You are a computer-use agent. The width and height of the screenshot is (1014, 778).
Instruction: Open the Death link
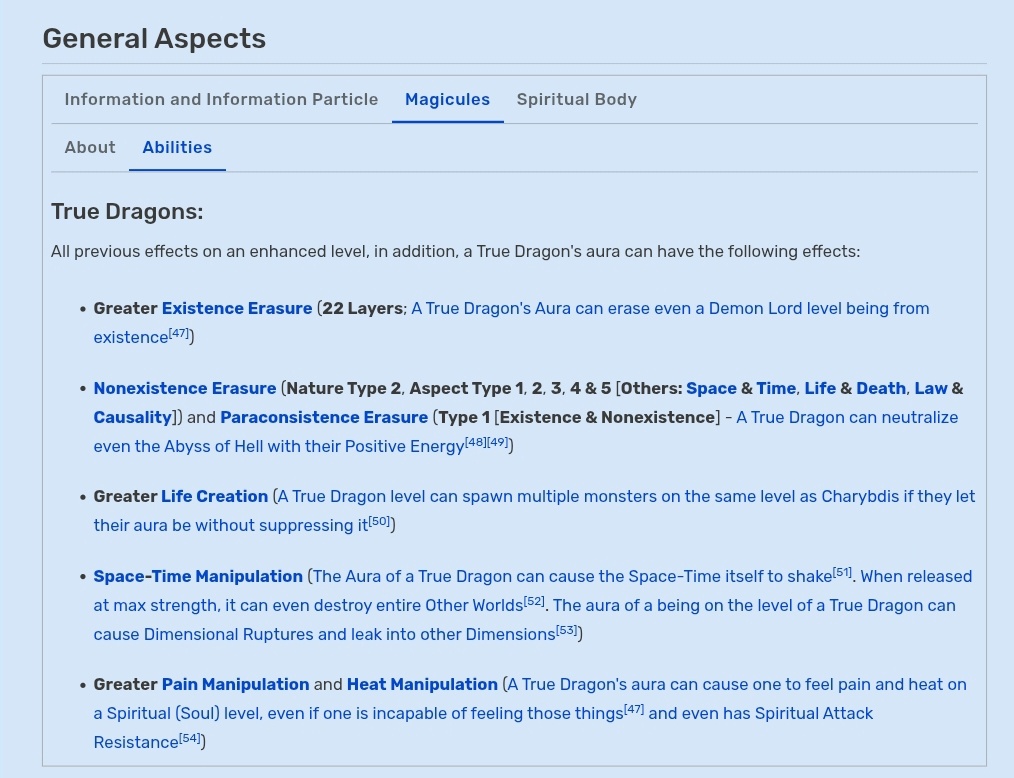tap(881, 389)
